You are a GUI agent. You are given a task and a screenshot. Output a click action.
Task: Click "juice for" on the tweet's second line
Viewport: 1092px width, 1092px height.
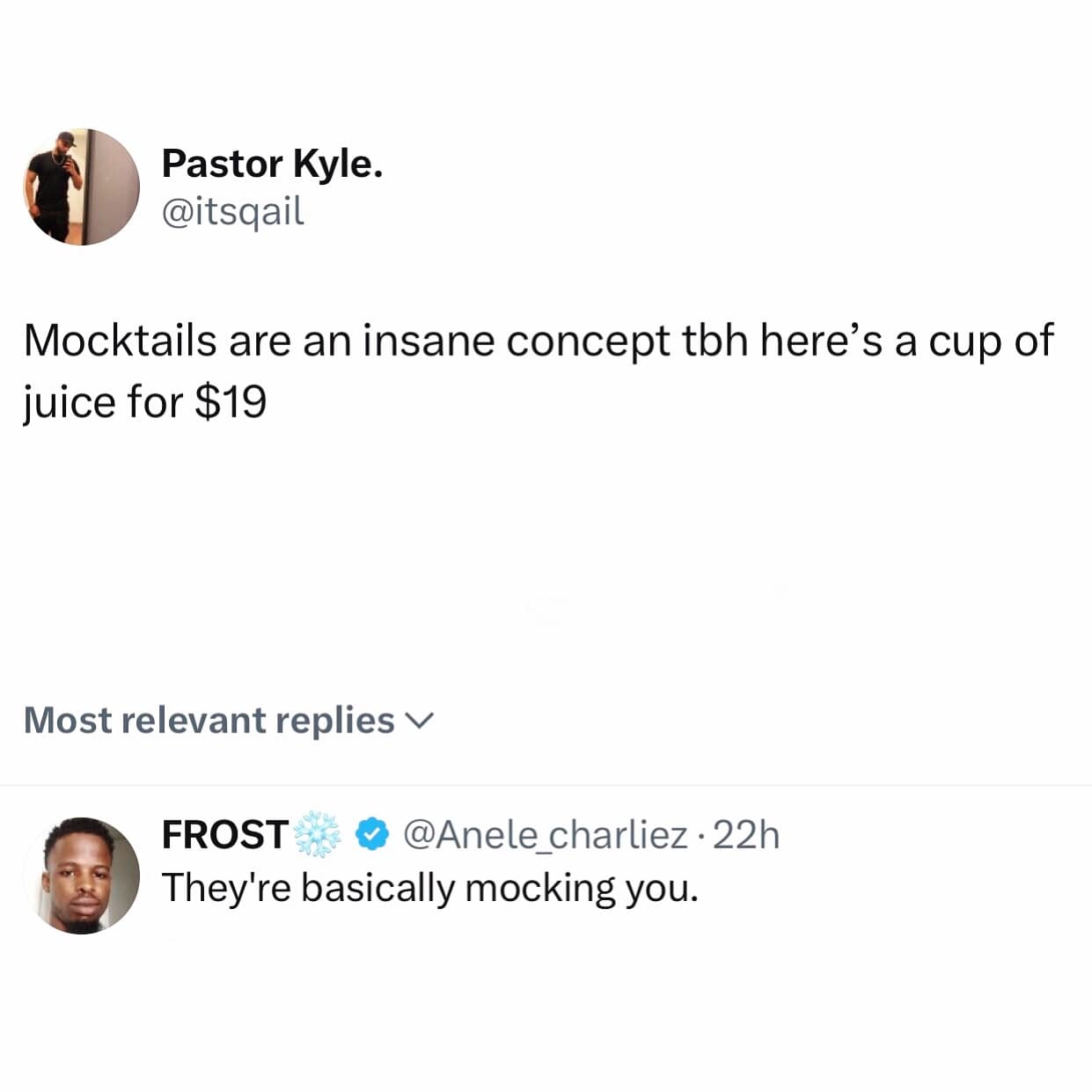[103, 402]
